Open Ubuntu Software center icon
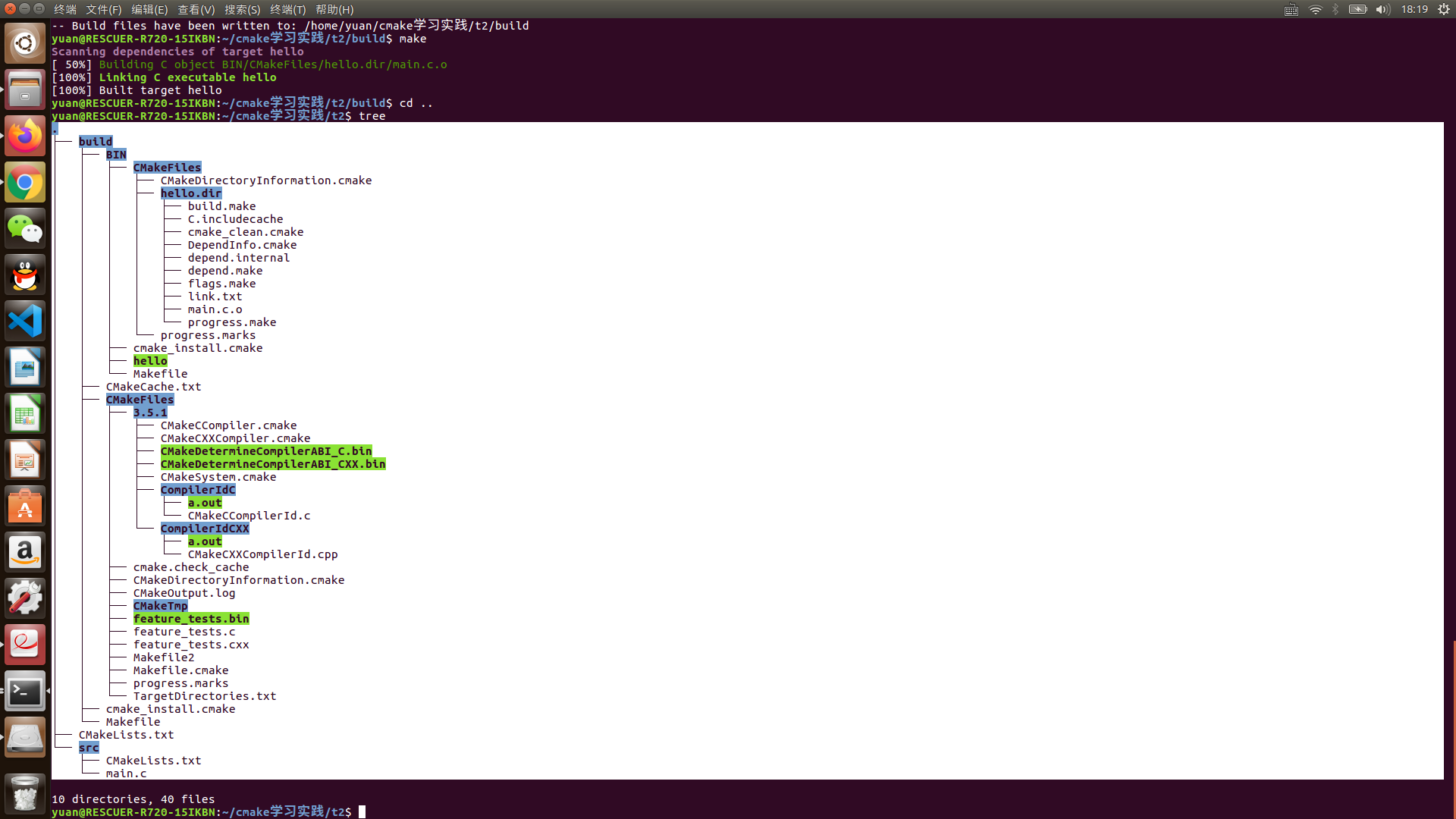 tap(25, 507)
